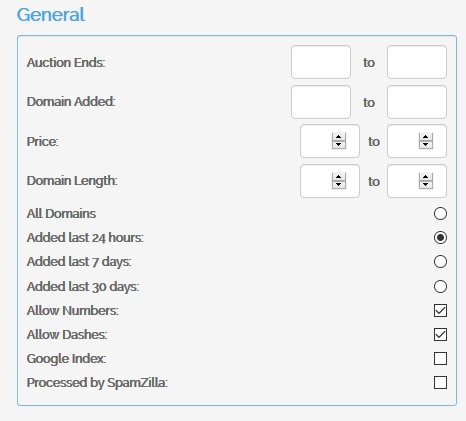Uncheck the Allow Dashes checkbox

click(x=440, y=334)
